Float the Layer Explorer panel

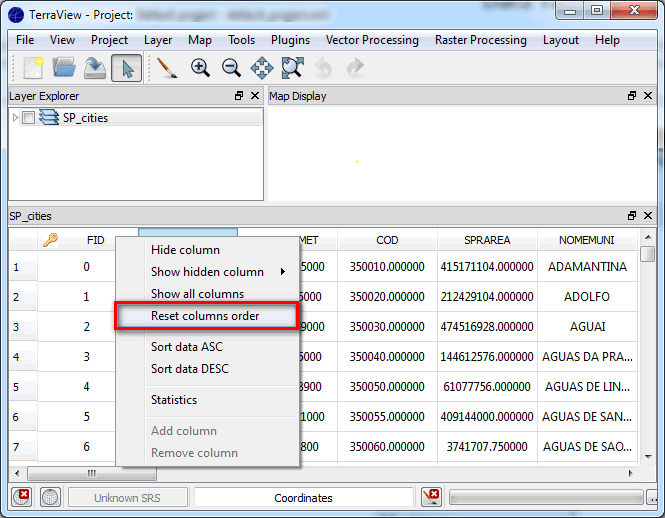pos(239,96)
